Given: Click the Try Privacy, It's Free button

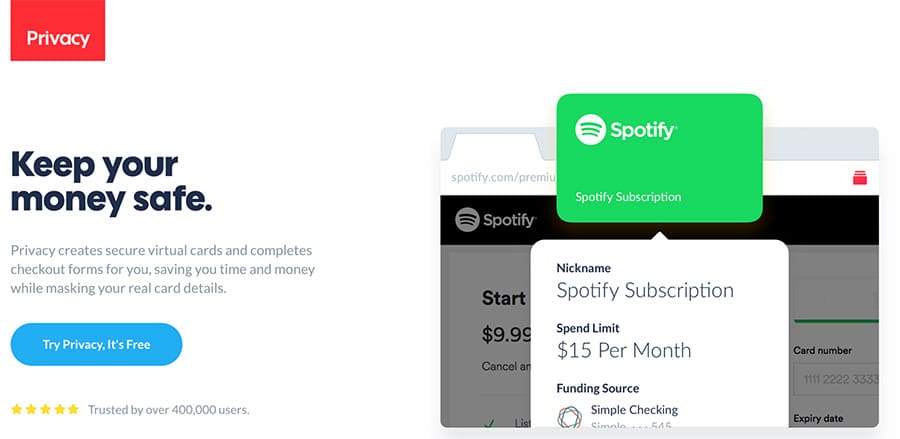Looking at the screenshot, I should (96, 344).
